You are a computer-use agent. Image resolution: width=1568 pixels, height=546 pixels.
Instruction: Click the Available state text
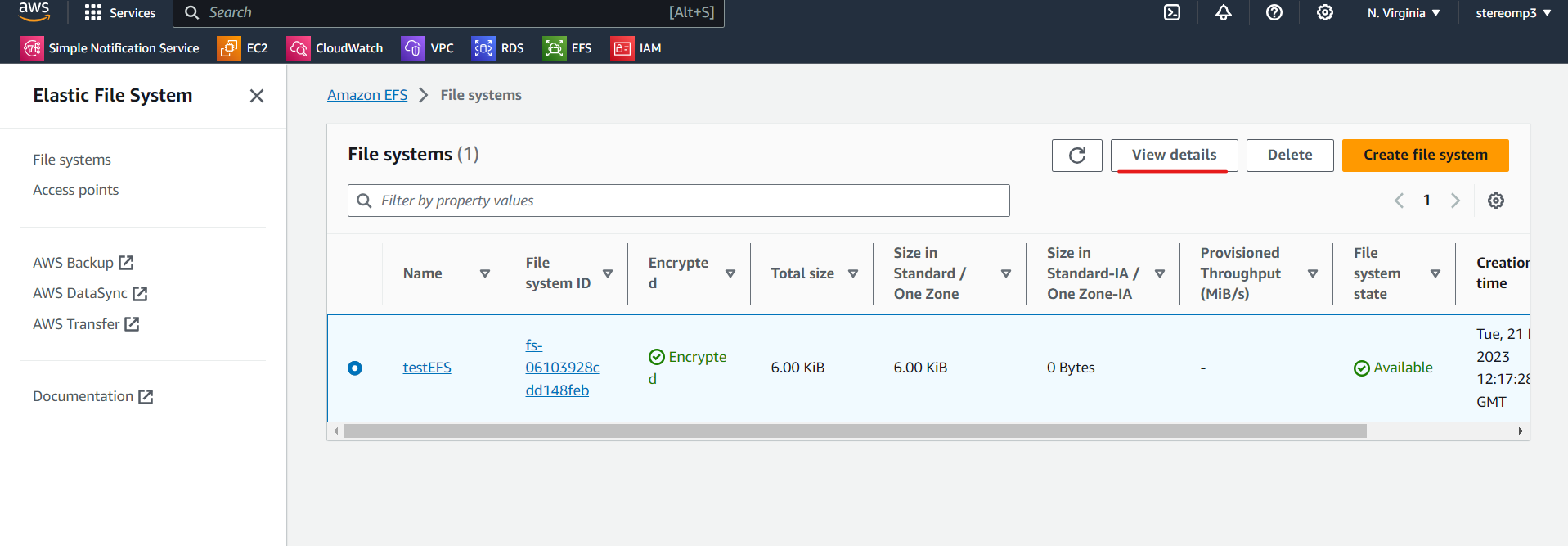pos(1403,368)
